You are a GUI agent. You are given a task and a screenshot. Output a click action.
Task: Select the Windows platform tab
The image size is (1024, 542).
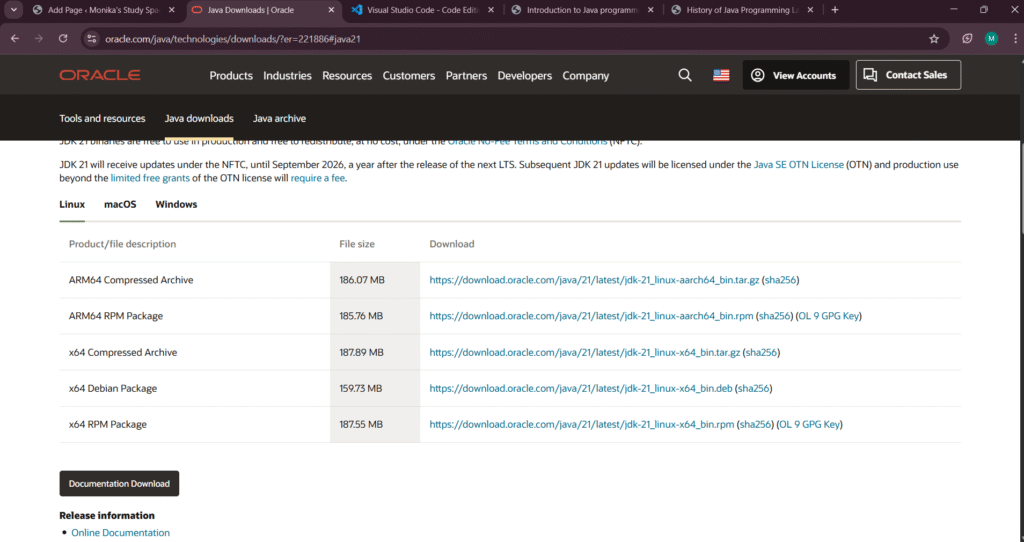pyautogui.click(x=176, y=204)
